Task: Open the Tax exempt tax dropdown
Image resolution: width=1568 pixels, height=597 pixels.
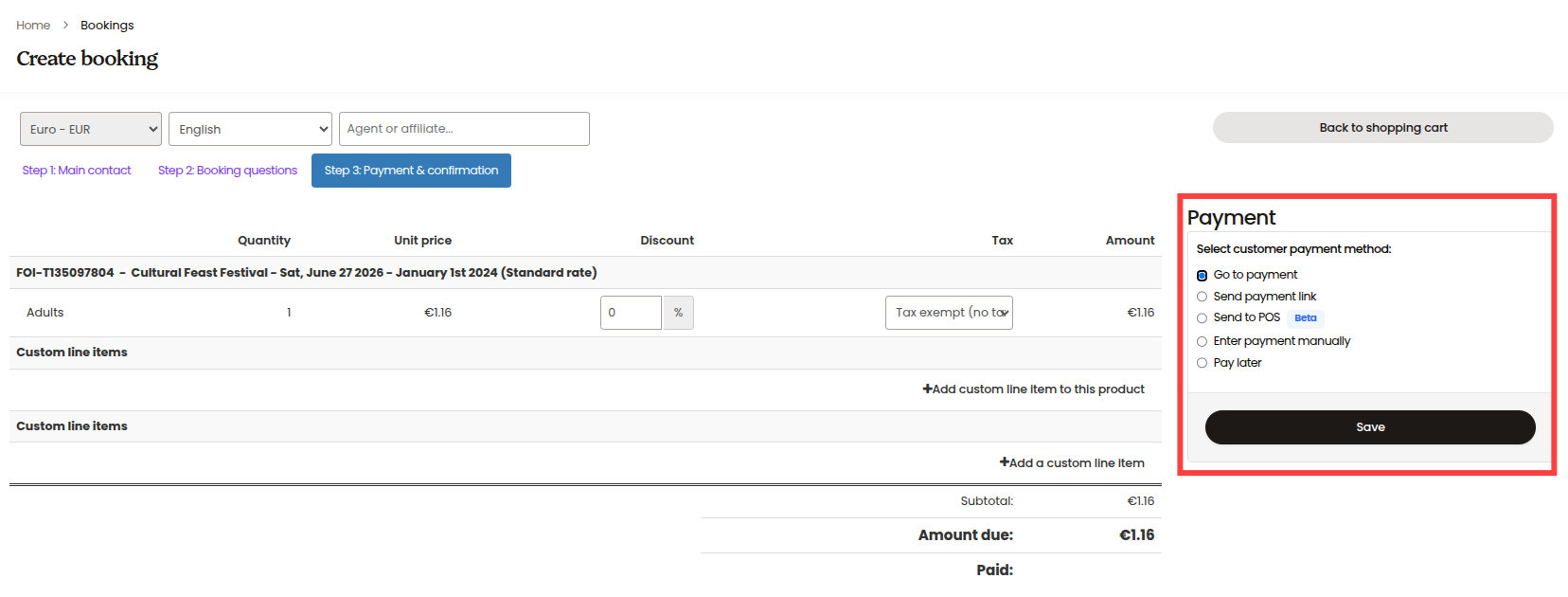Action: click(x=949, y=313)
